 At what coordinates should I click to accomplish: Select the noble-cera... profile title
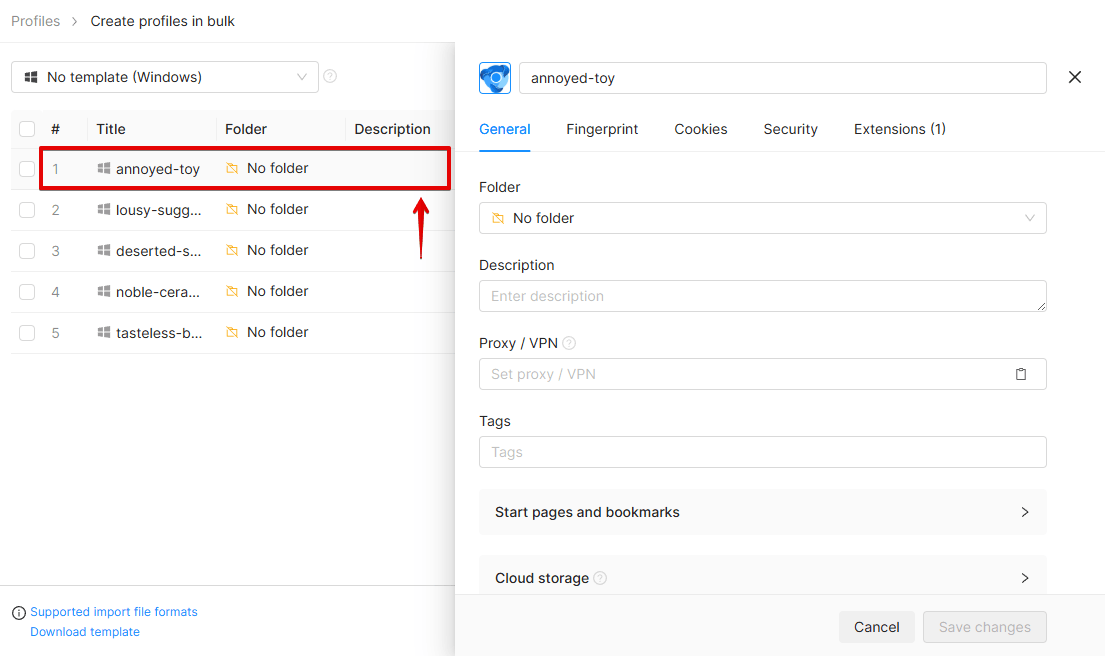pyautogui.click(x=158, y=292)
